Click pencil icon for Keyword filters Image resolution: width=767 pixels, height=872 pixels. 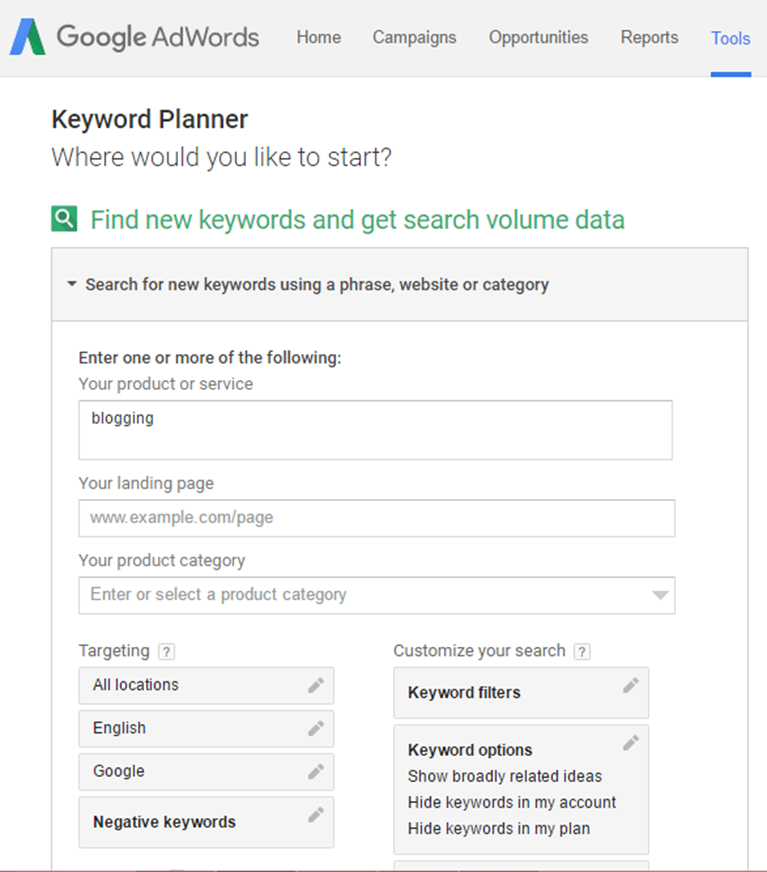click(x=631, y=685)
